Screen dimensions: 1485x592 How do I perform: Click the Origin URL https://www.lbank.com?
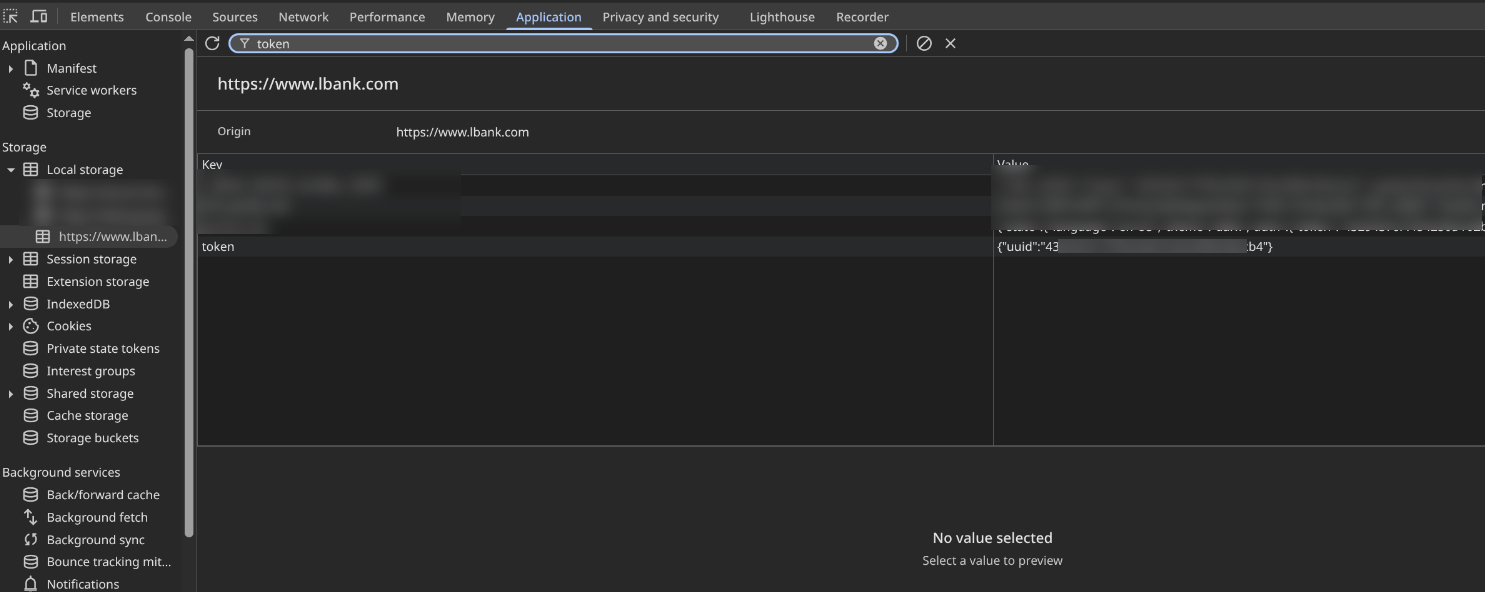(462, 132)
